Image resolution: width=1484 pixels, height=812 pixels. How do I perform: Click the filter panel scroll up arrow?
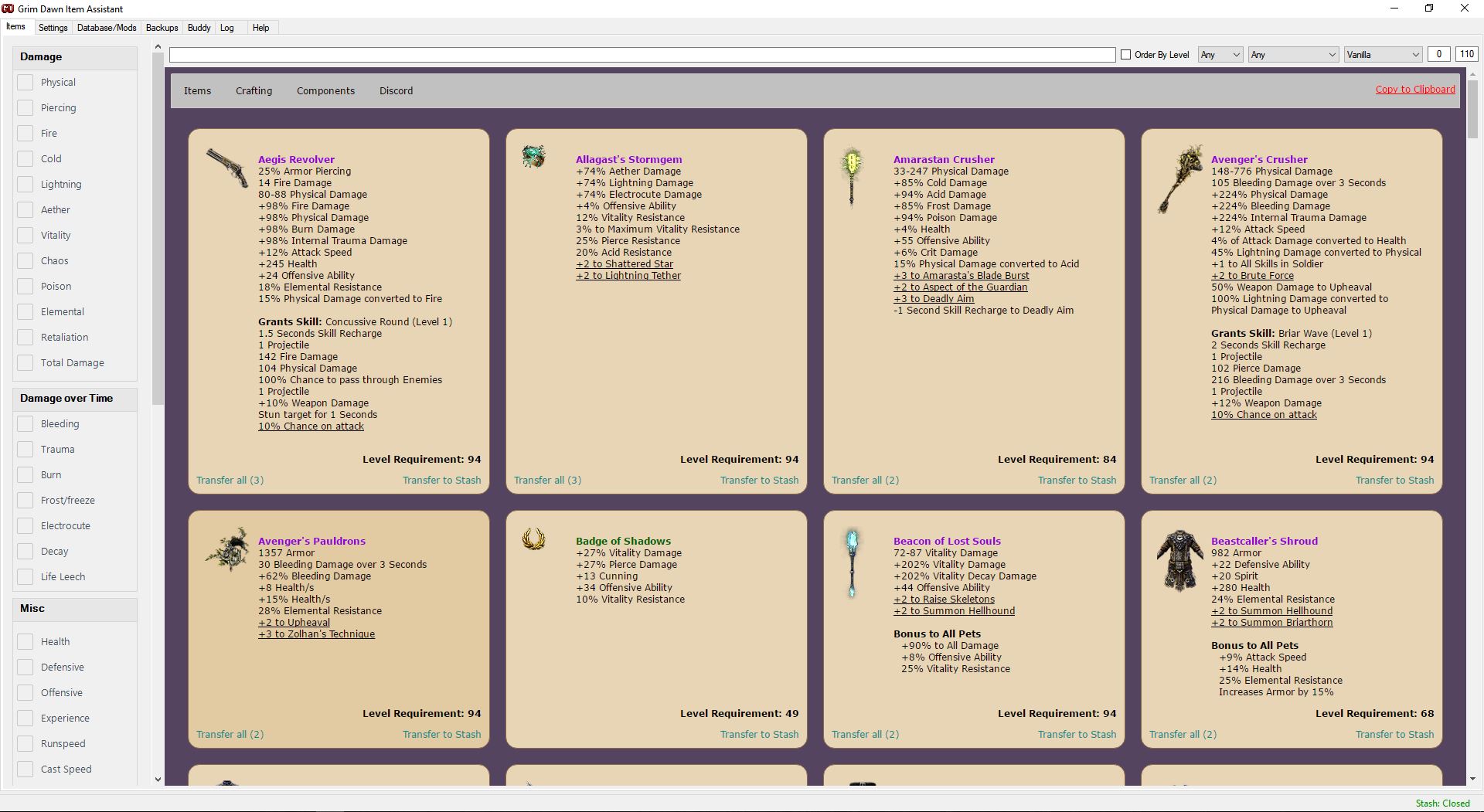tap(158, 47)
